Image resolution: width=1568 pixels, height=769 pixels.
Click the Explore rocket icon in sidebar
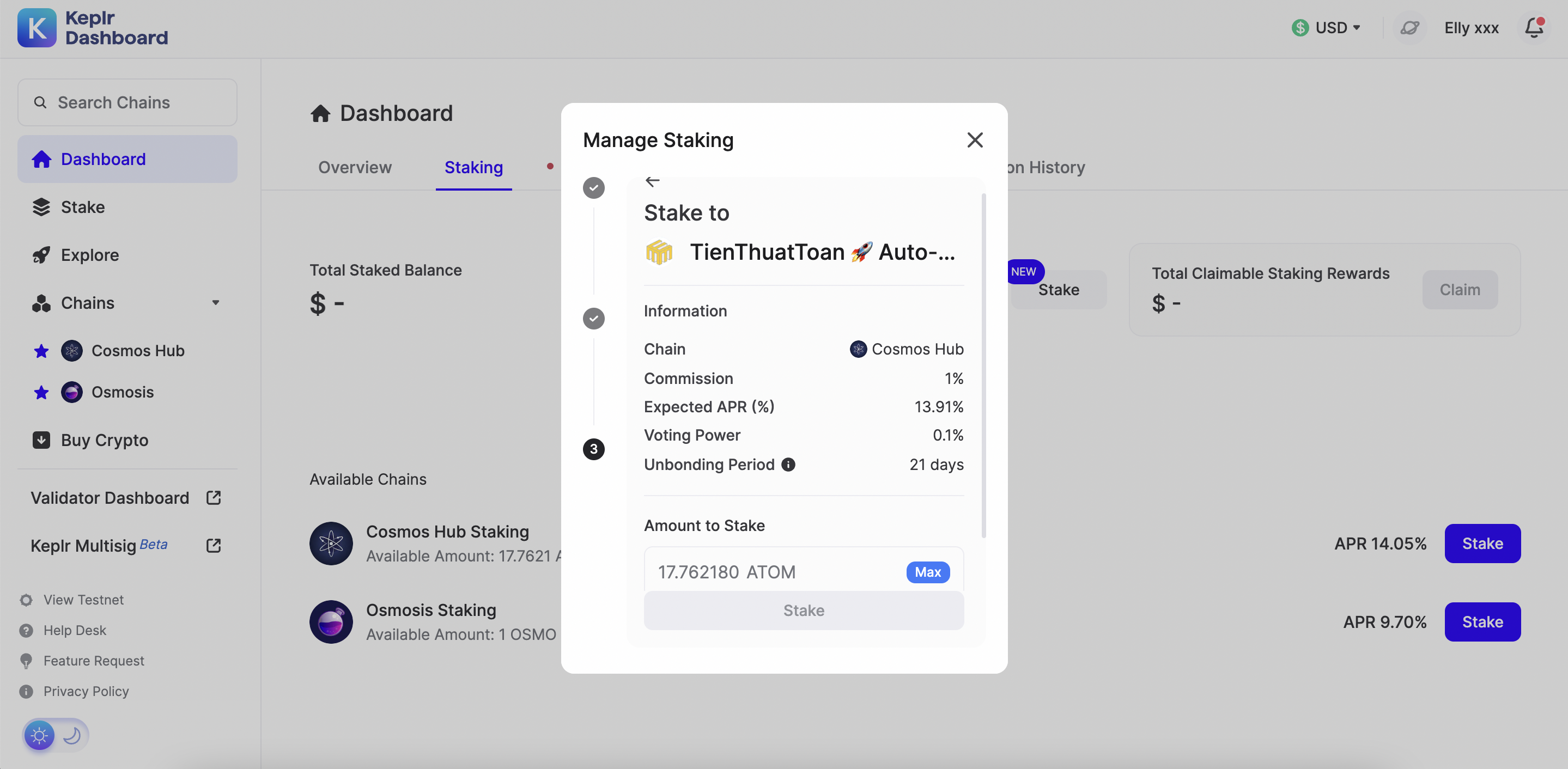[x=41, y=255]
